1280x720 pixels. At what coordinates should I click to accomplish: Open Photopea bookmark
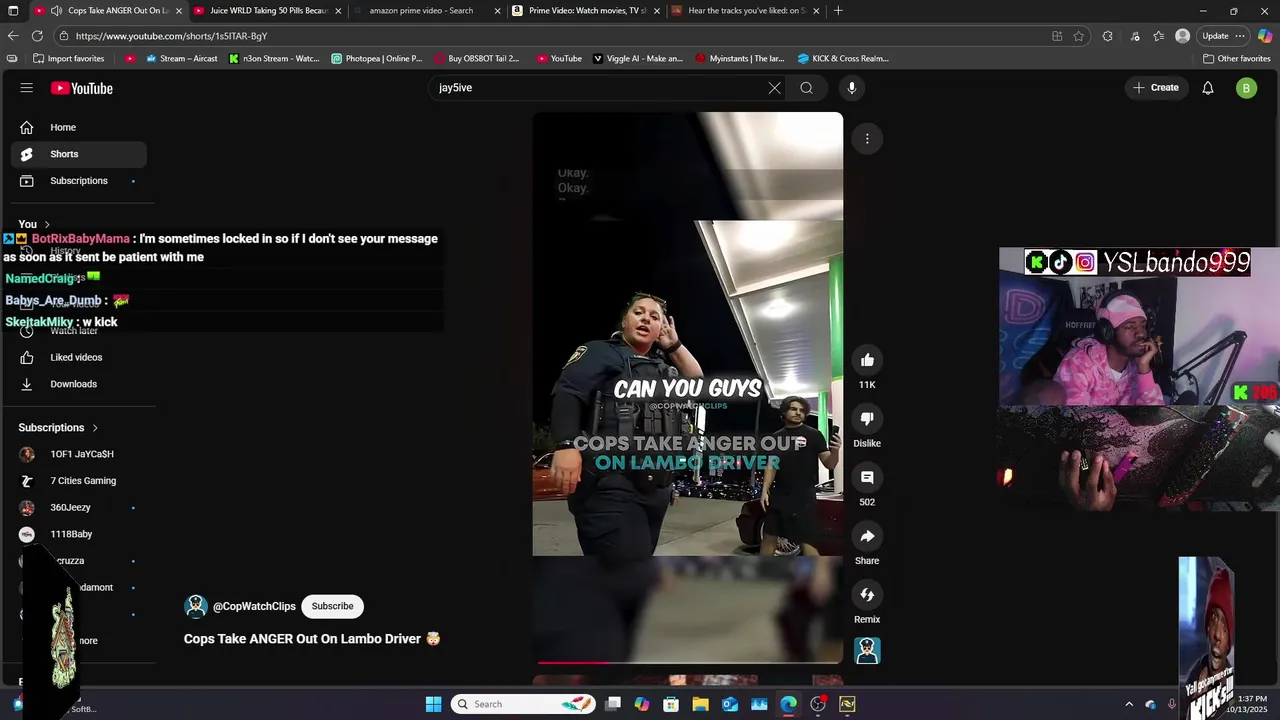(x=376, y=58)
